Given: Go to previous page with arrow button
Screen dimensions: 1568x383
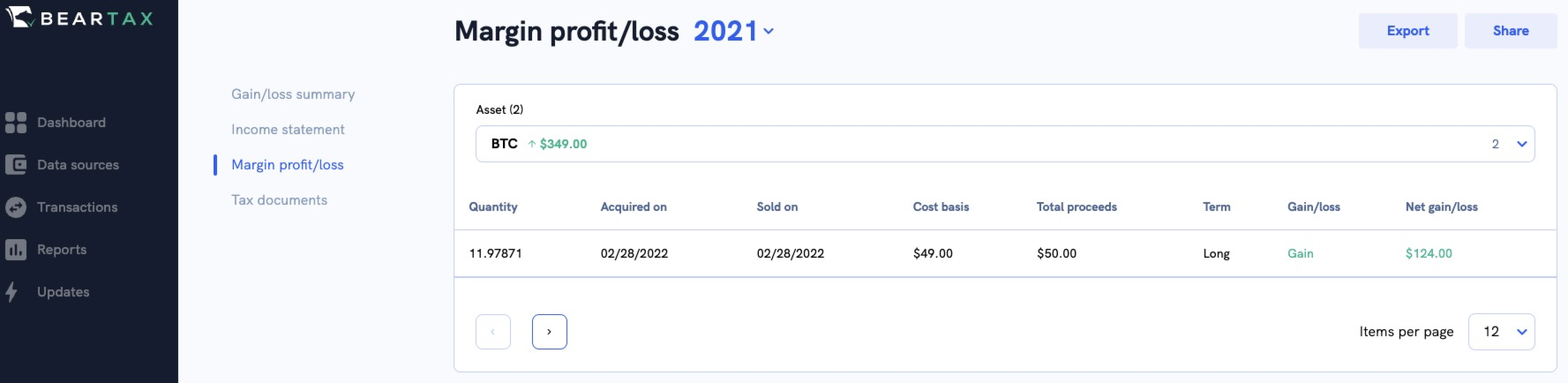Looking at the screenshot, I should pos(492,332).
